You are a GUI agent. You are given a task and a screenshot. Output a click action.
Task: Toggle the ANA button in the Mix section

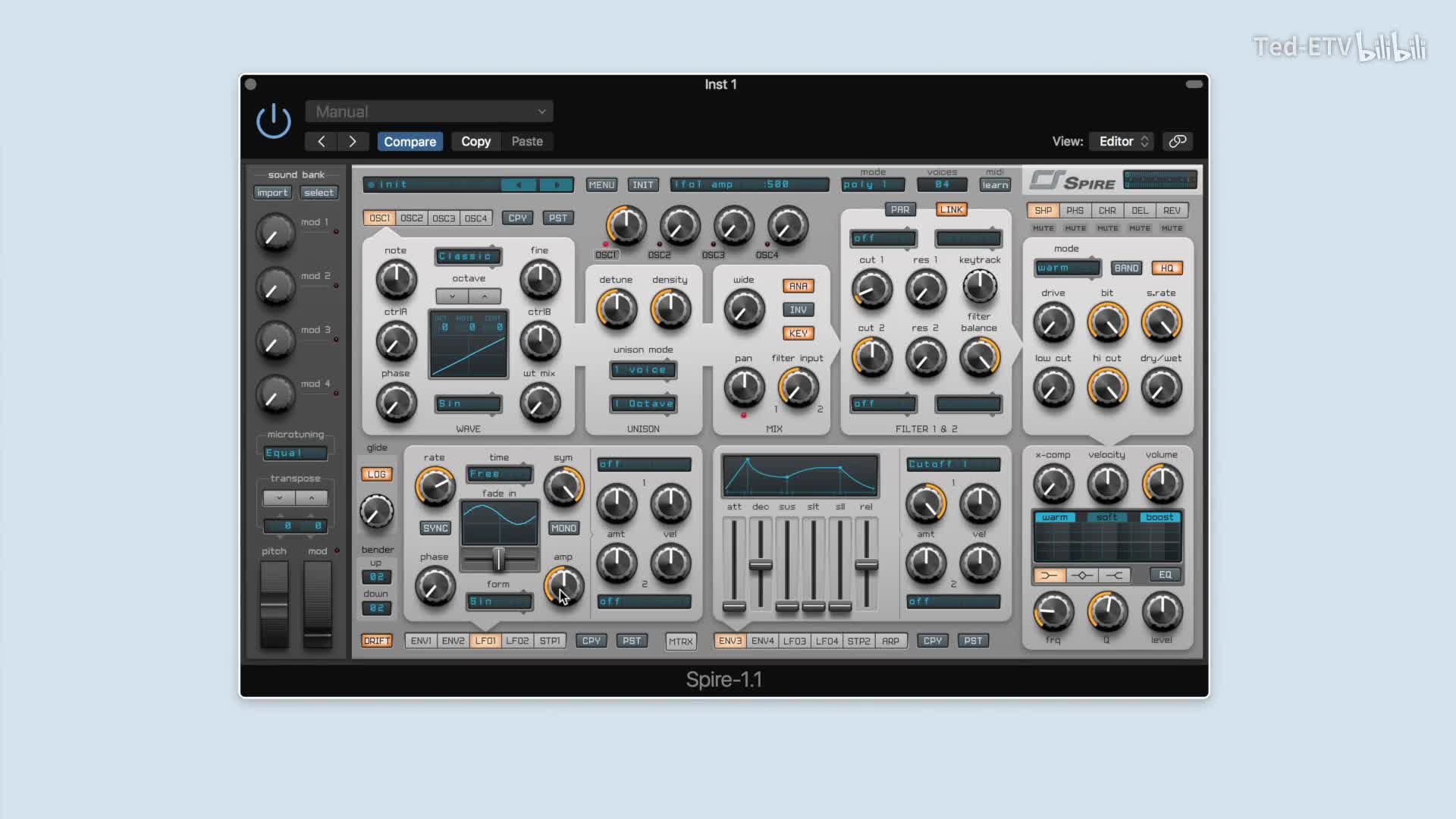[x=798, y=286]
